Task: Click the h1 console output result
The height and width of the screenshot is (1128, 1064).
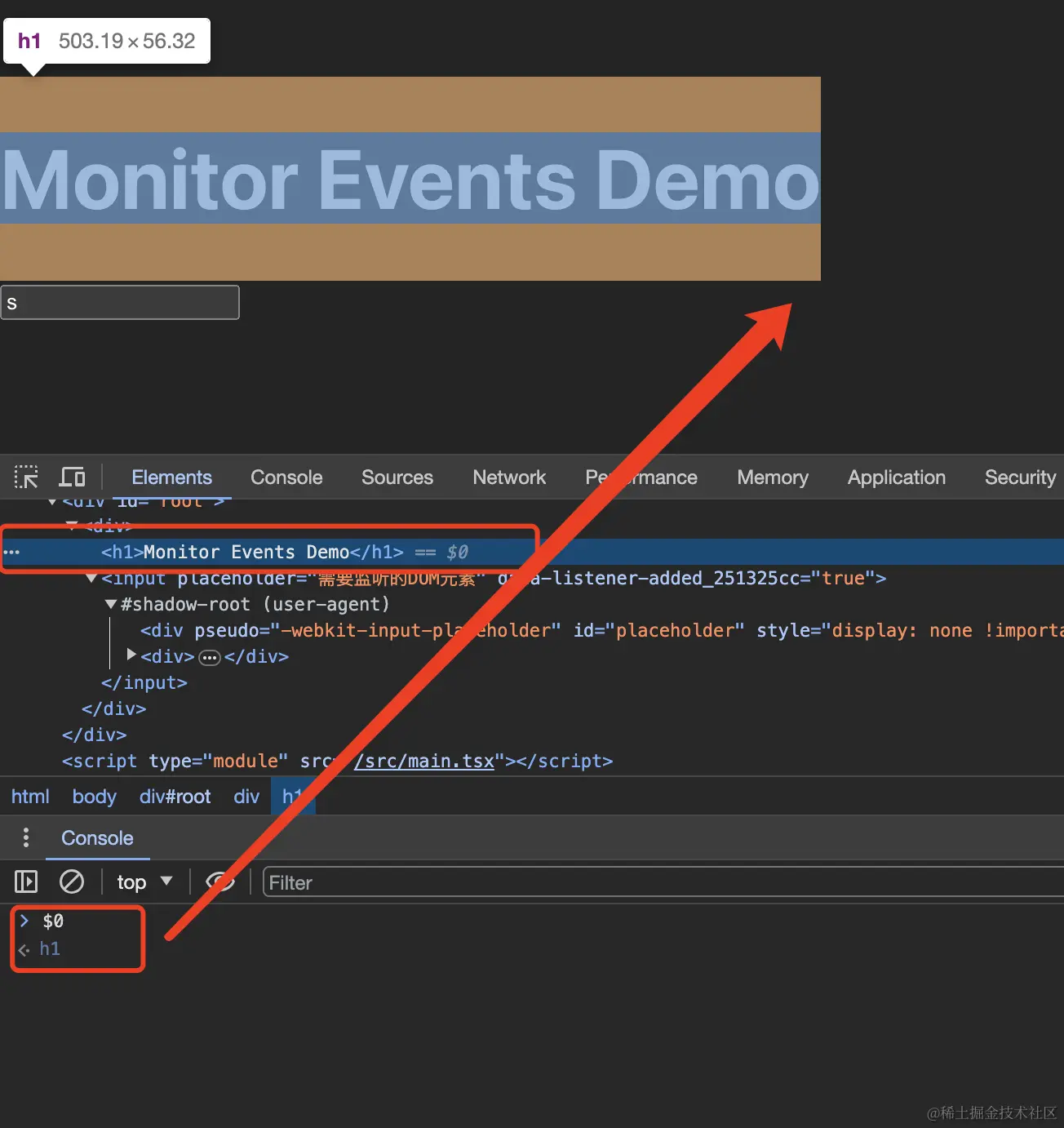Action: (50, 948)
